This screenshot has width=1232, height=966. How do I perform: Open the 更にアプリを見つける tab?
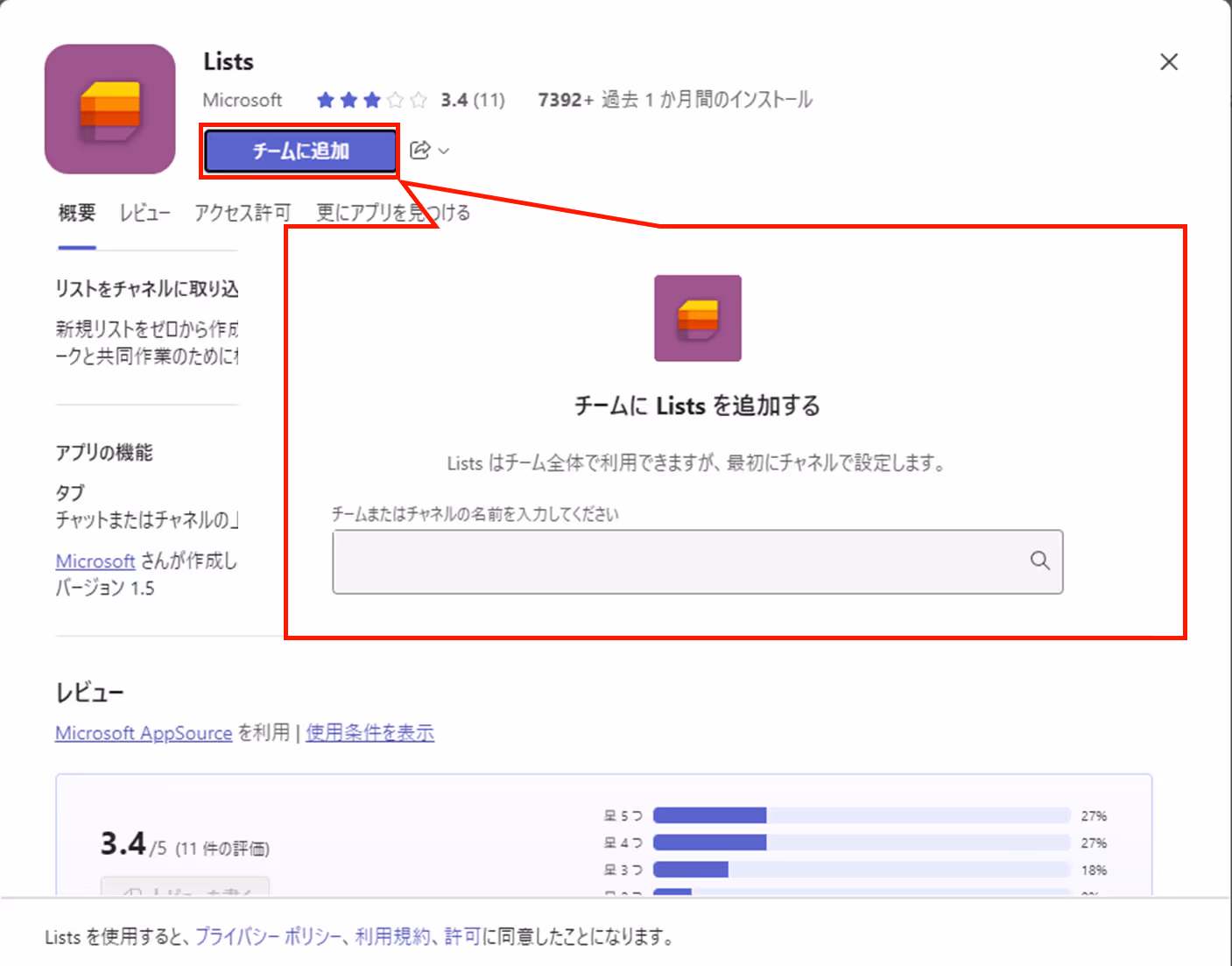click(x=393, y=213)
